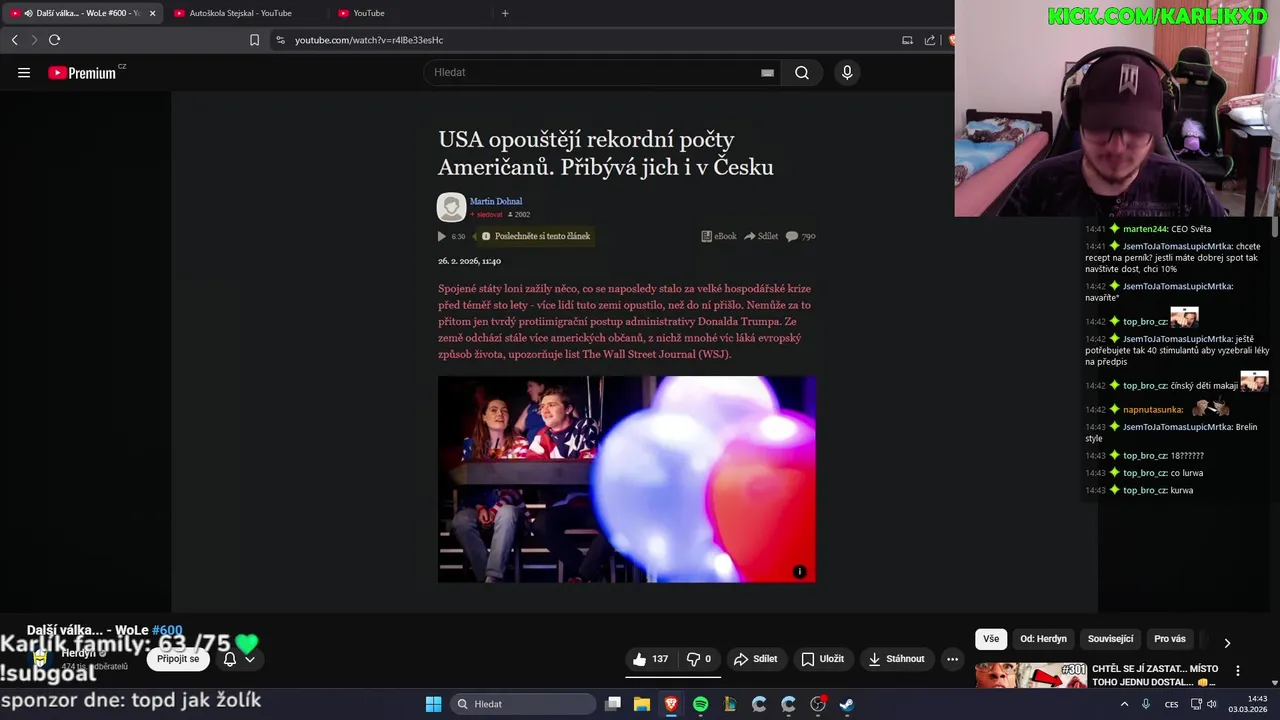The height and width of the screenshot is (720, 1280).
Task: Click Sdílet share option in article
Action: point(761,236)
